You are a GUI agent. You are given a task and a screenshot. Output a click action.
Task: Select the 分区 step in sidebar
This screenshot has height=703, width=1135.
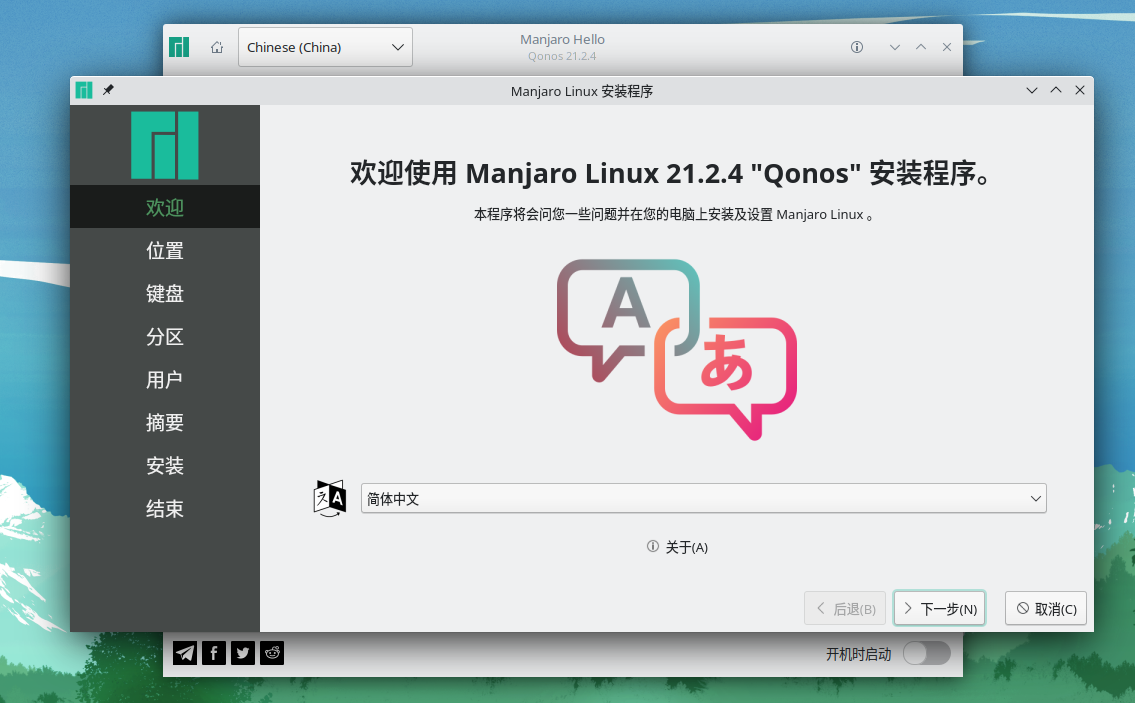[x=164, y=337]
